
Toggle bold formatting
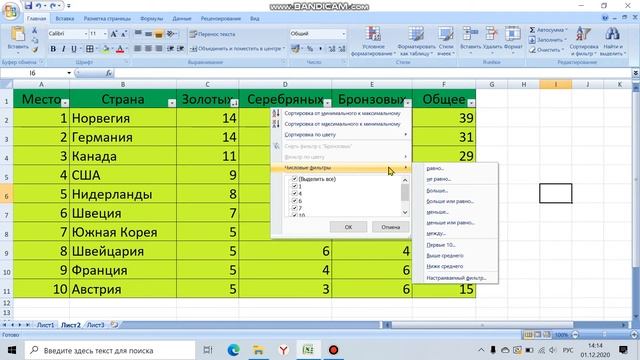tap(53, 49)
